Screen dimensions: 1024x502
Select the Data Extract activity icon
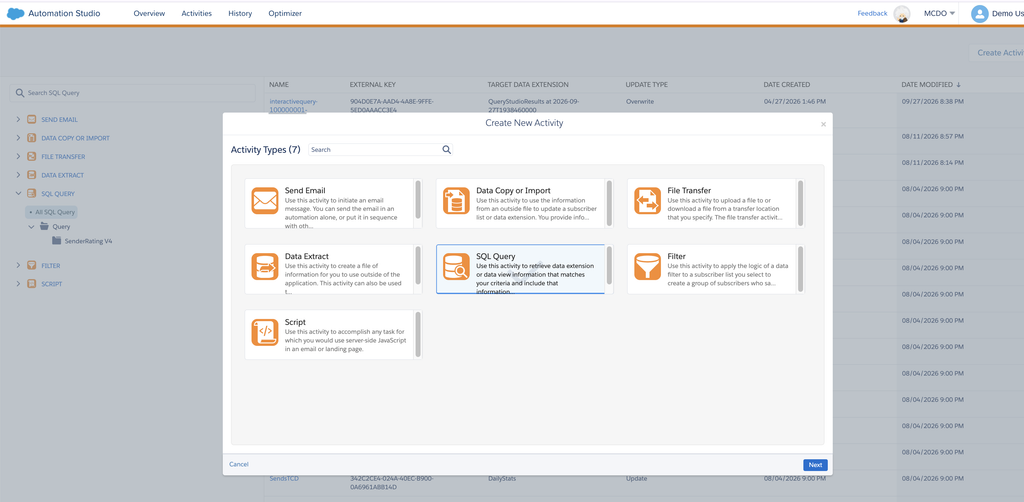(x=264, y=266)
